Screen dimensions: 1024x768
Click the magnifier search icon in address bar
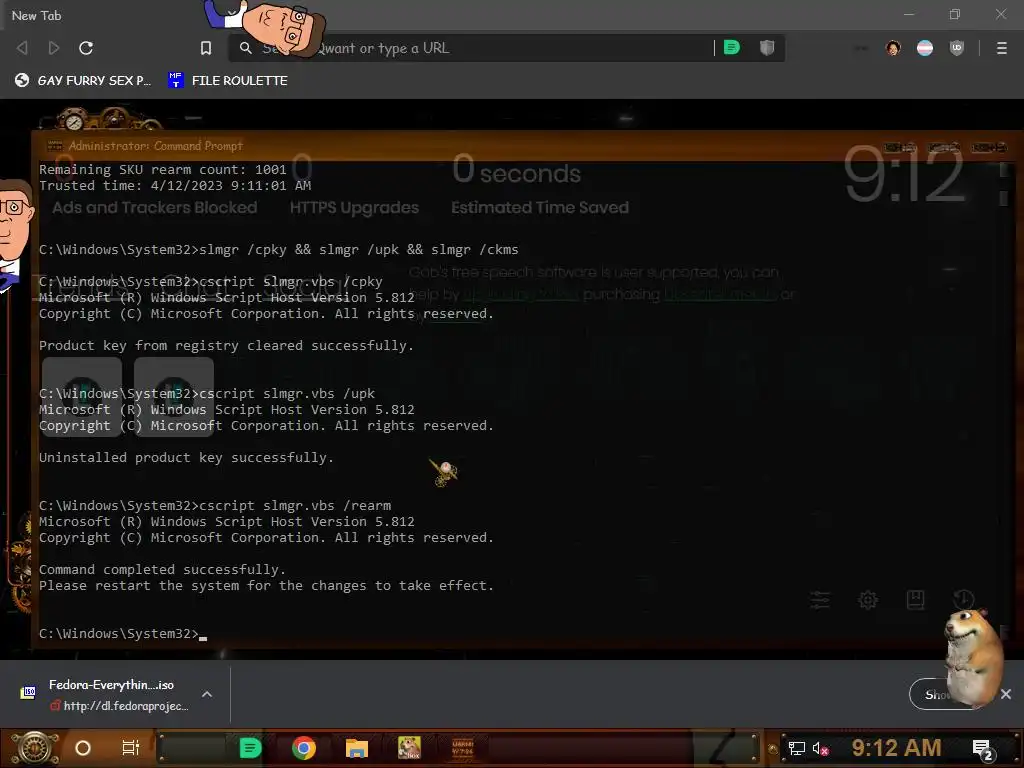coord(246,48)
